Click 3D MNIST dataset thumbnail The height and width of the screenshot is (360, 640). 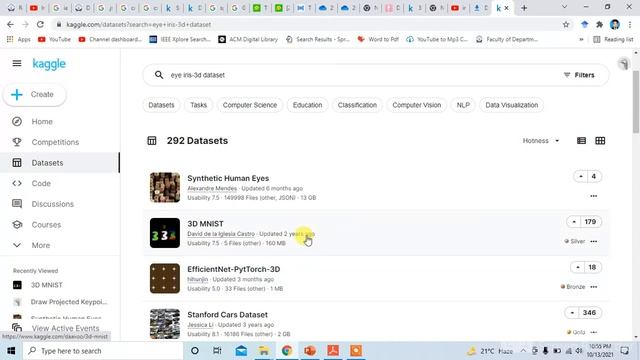(x=165, y=233)
